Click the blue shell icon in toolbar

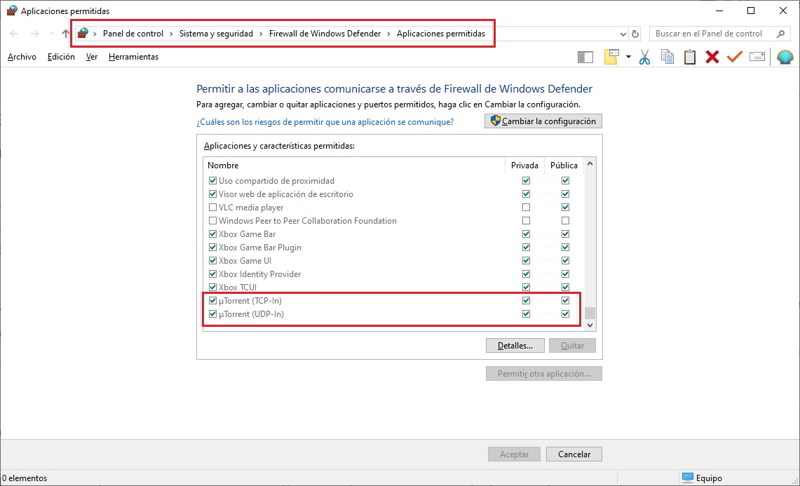784,57
